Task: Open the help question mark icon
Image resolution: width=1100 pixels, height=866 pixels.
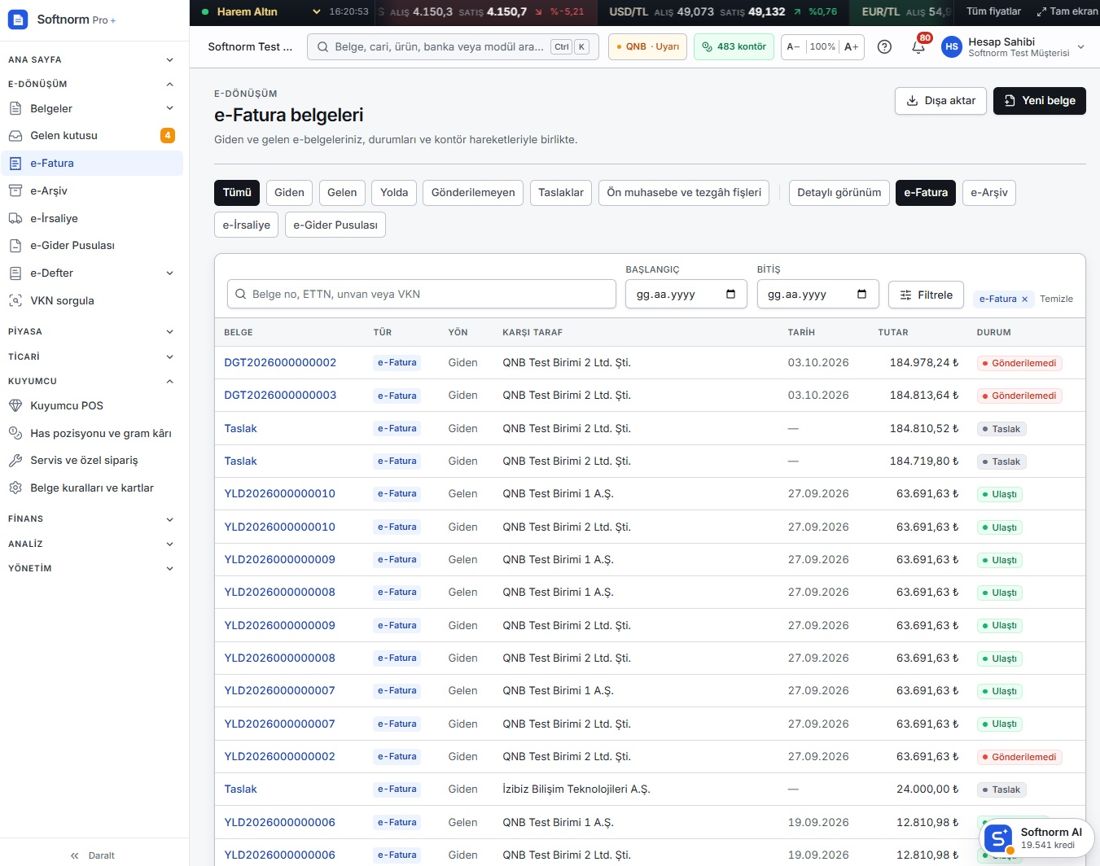Action: [x=885, y=47]
